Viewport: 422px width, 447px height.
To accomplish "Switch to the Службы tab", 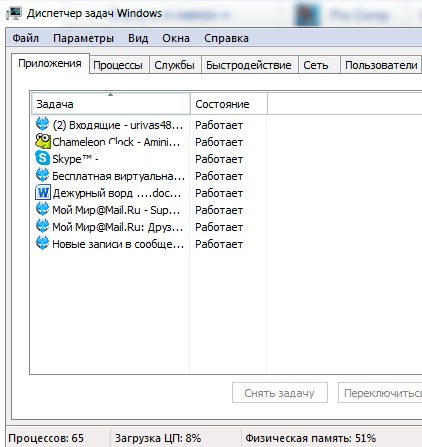I will point(175,65).
